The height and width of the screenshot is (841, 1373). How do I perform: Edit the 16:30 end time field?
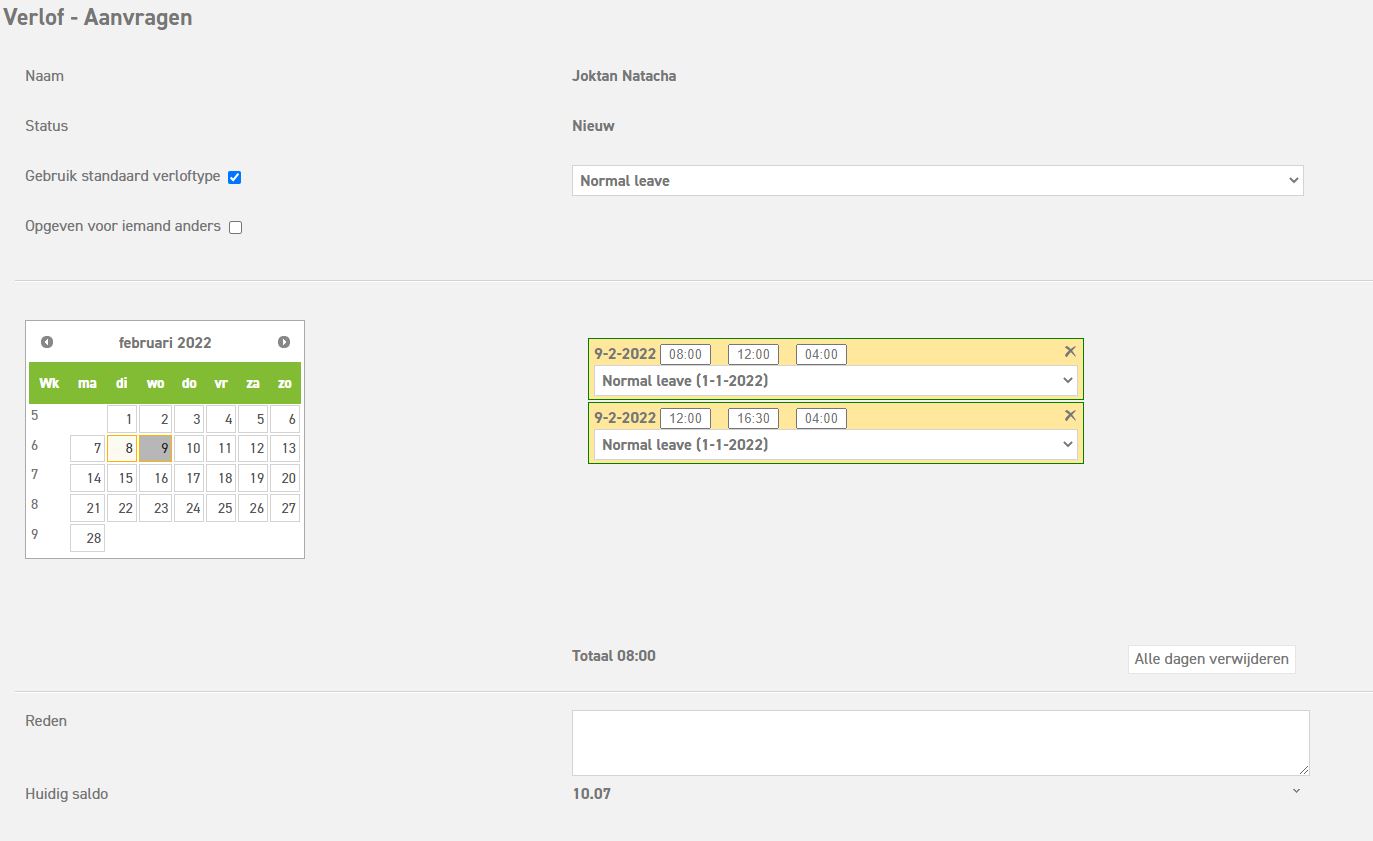tap(753, 418)
